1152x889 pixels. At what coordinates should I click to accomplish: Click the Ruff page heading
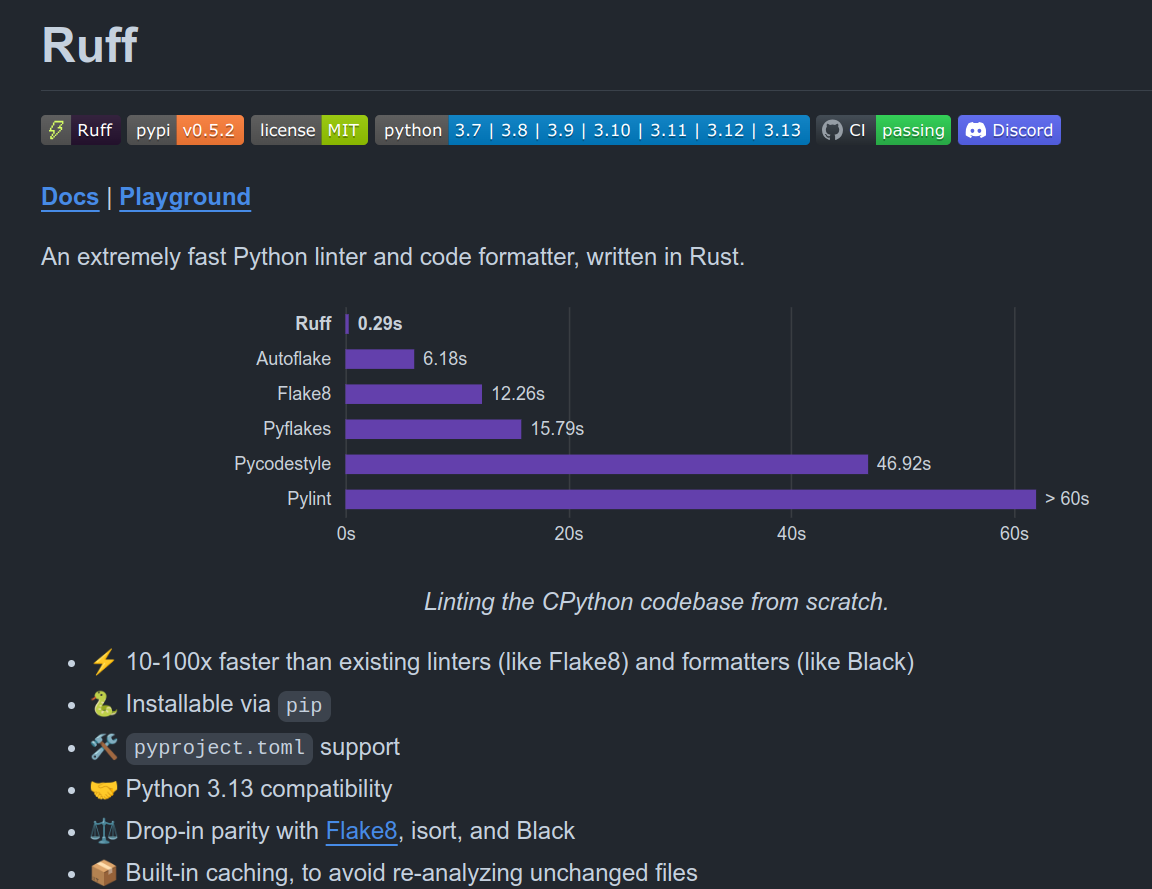[89, 46]
